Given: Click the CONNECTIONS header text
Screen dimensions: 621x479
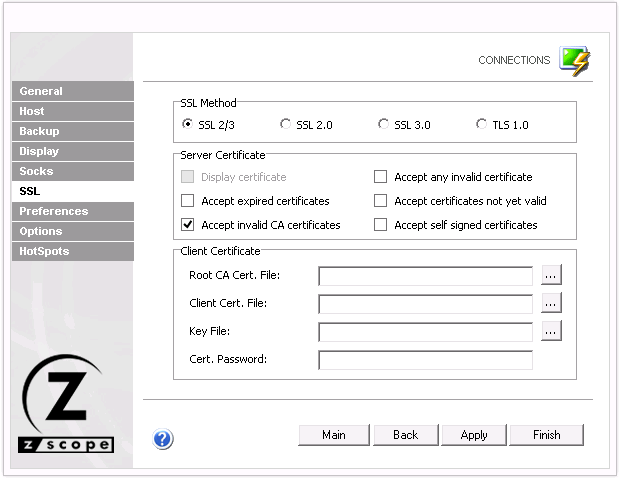Looking at the screenshot, I should 514,60.
